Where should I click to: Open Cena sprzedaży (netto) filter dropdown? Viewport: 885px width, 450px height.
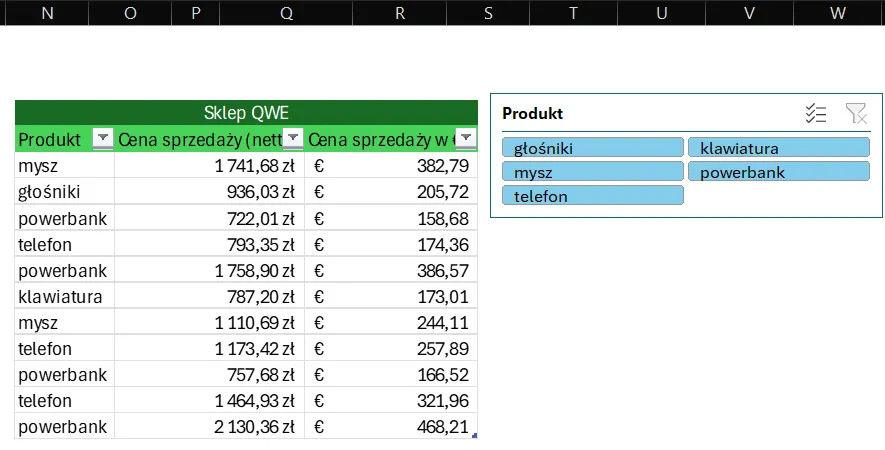[x=293, y=139]
